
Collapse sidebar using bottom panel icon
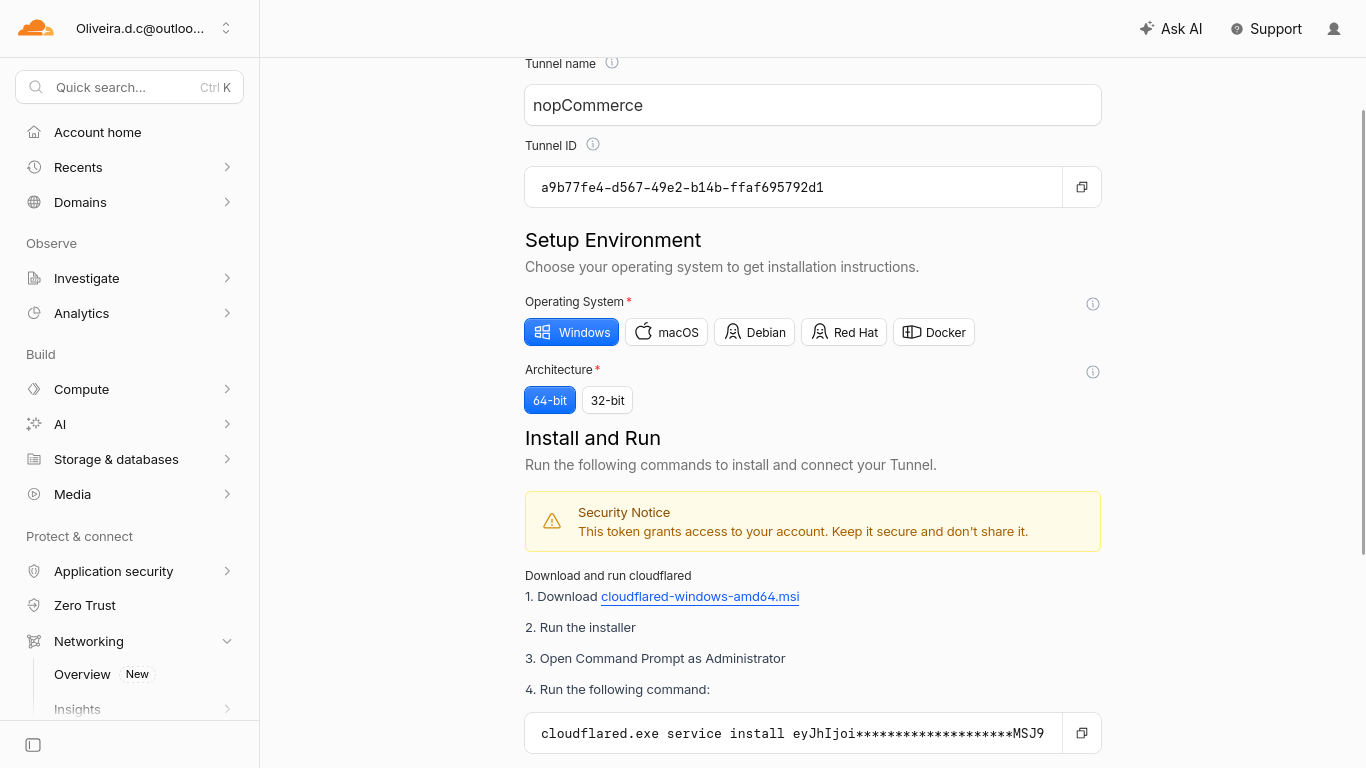pos(33,745)
